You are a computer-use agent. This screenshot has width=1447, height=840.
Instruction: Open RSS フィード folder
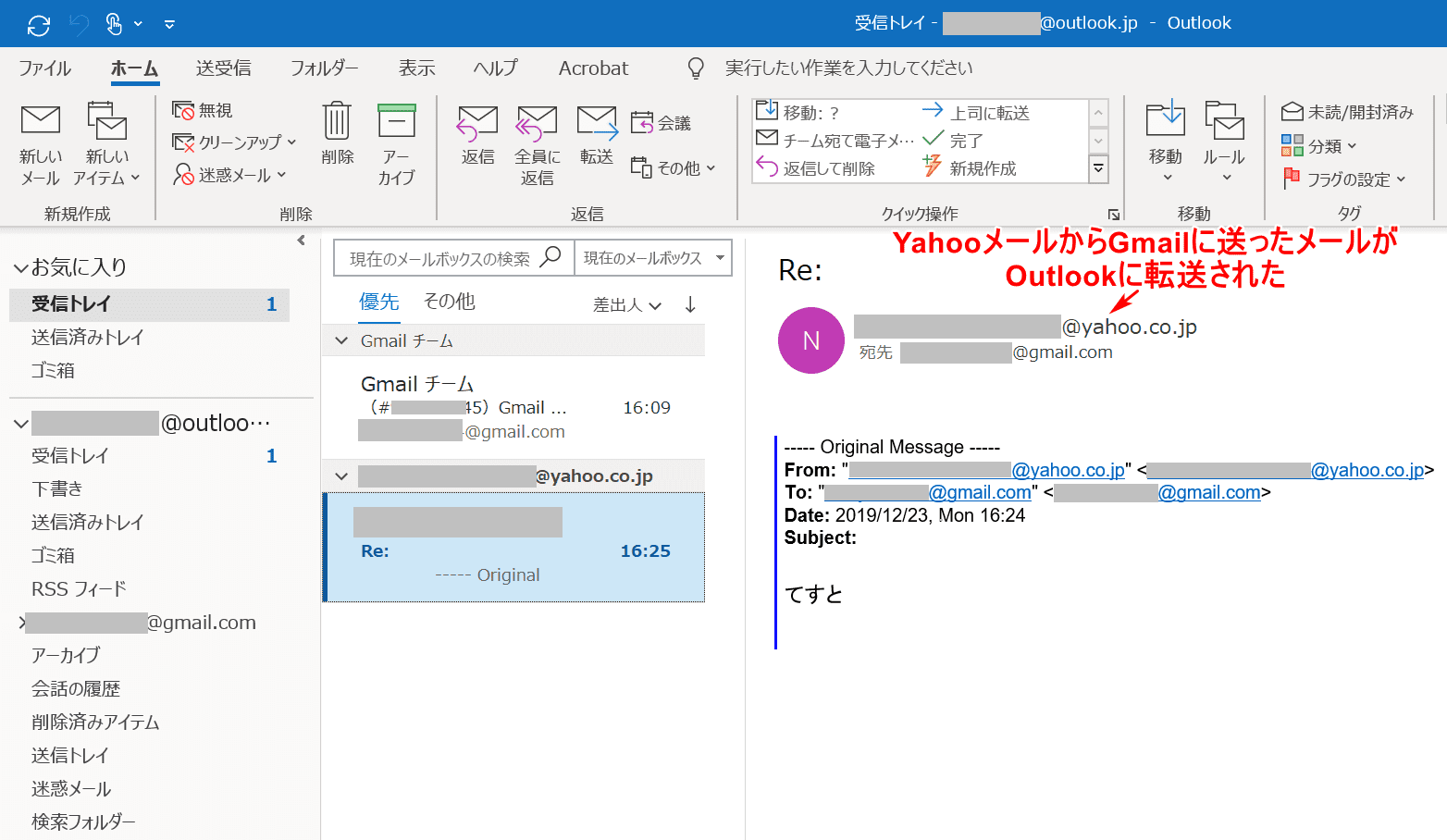point(79,589)
